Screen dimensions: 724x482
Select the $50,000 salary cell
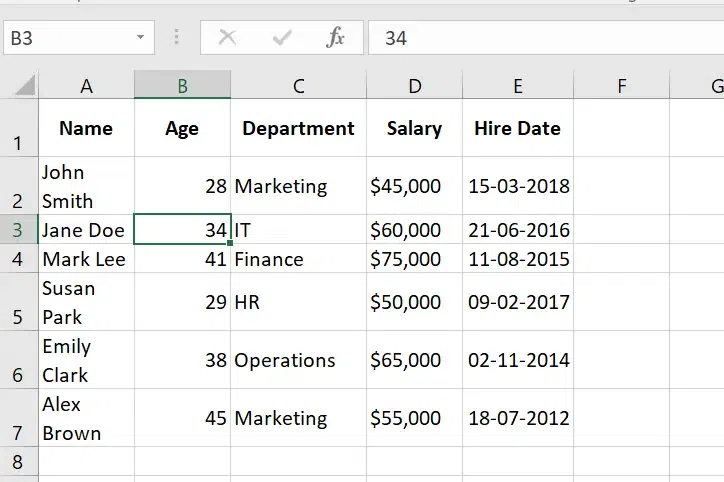415,302
